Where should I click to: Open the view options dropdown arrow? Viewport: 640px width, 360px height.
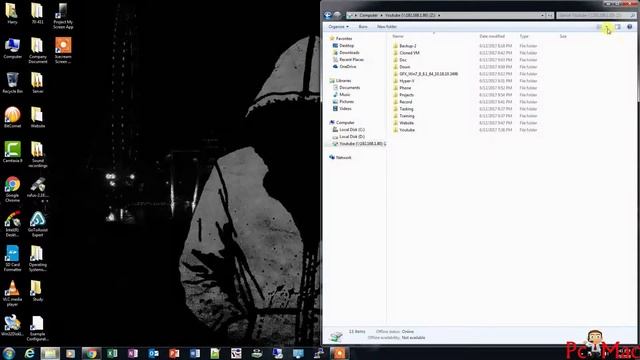click(x=607, y=27)
